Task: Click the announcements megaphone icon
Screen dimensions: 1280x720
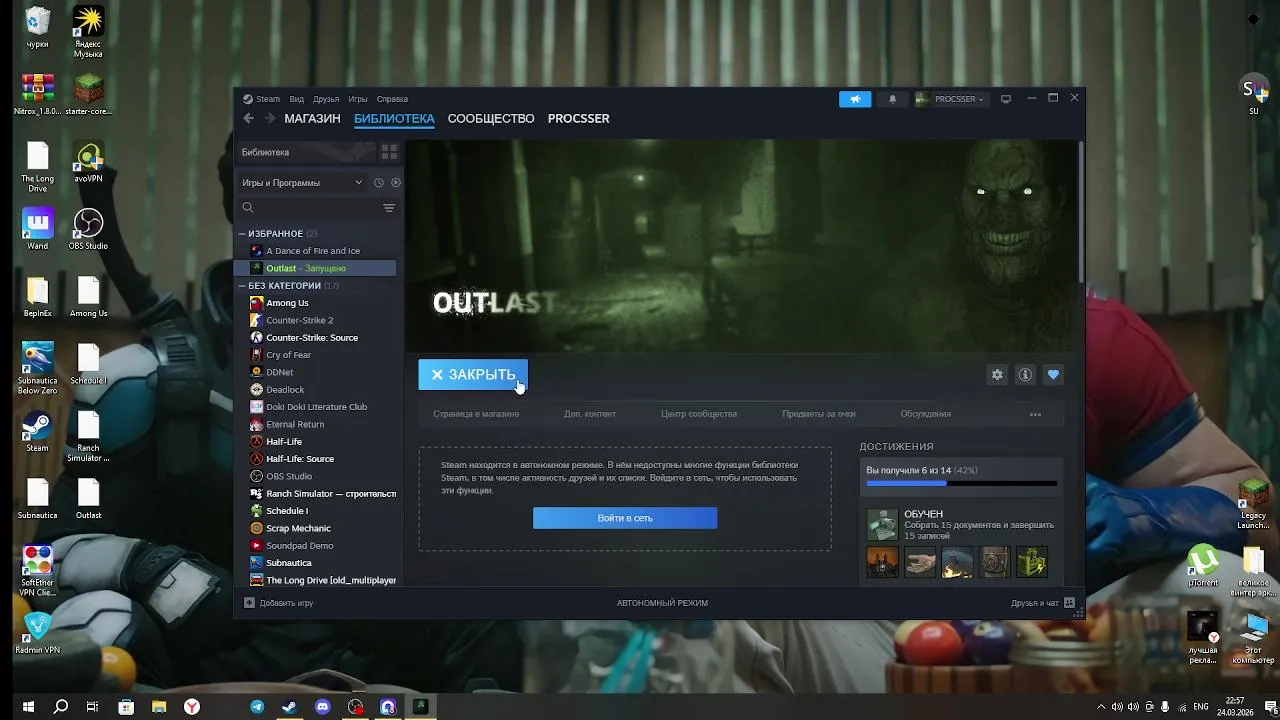Action: click(855, 99)
